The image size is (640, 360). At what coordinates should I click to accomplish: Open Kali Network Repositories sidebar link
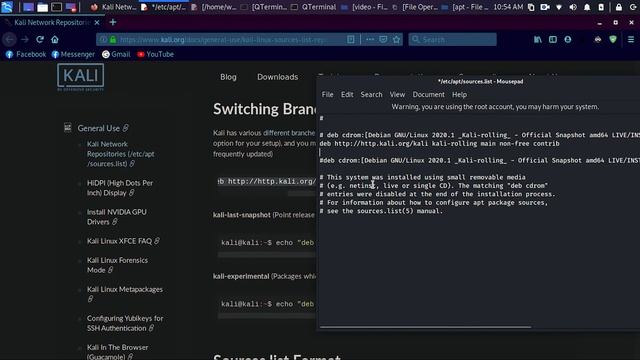click(x=121, y=154)
